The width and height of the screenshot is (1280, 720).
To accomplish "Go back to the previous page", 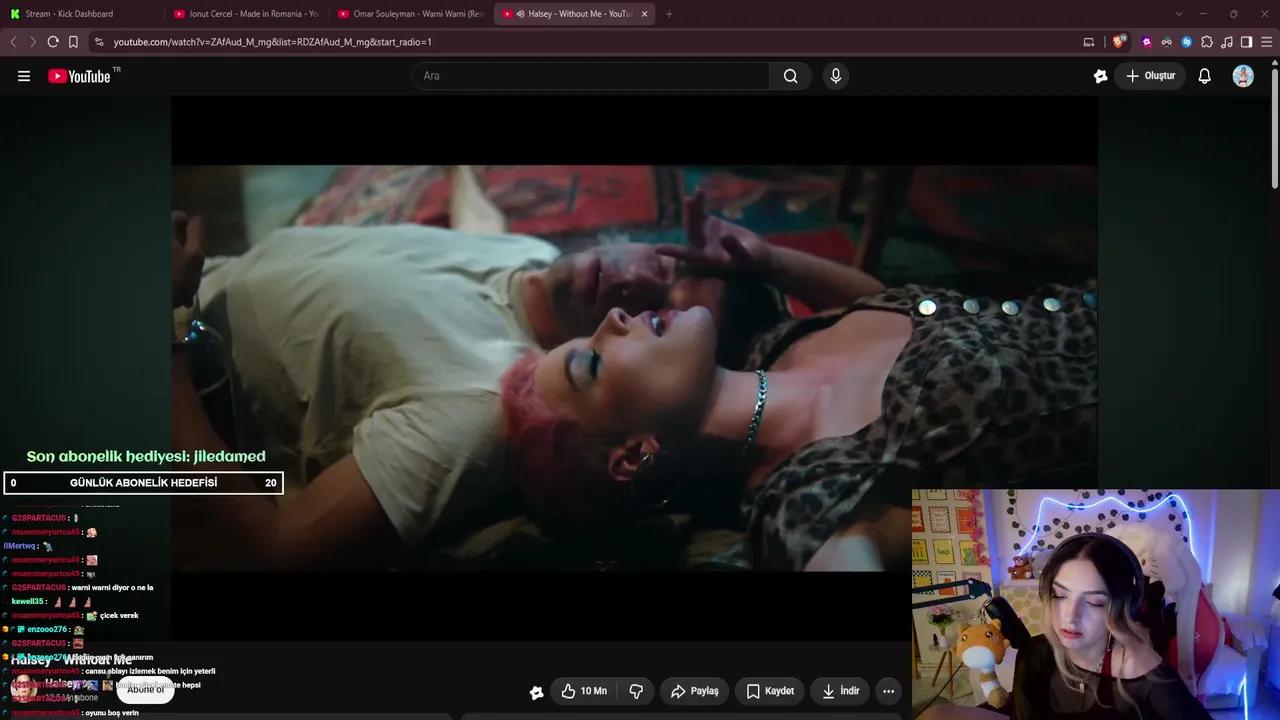I will coord(13,42).
